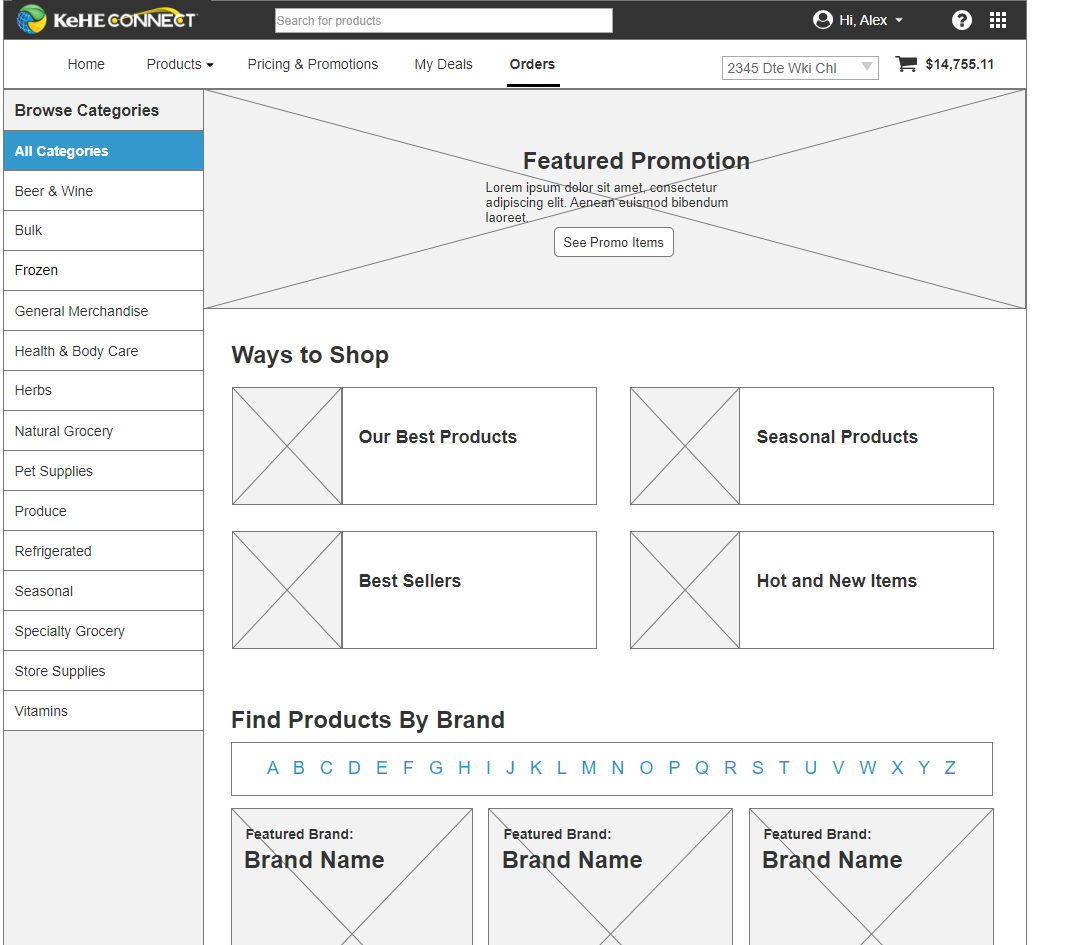Click the Seasonal Products image thumbnail
Viewport: 1073px width, 945px height.
(x=685, y=446)
